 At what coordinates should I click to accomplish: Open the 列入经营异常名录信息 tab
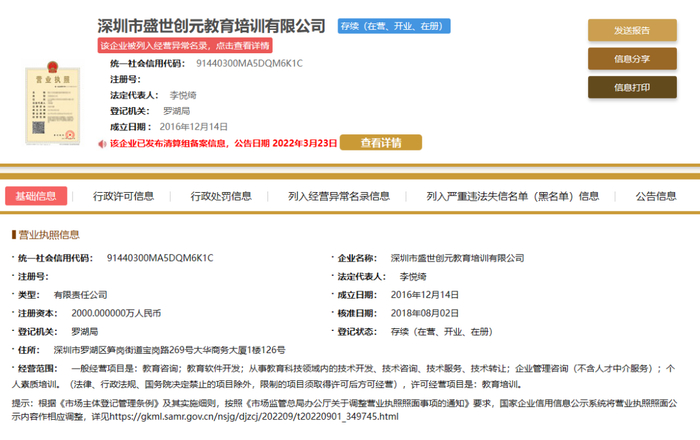339,196
